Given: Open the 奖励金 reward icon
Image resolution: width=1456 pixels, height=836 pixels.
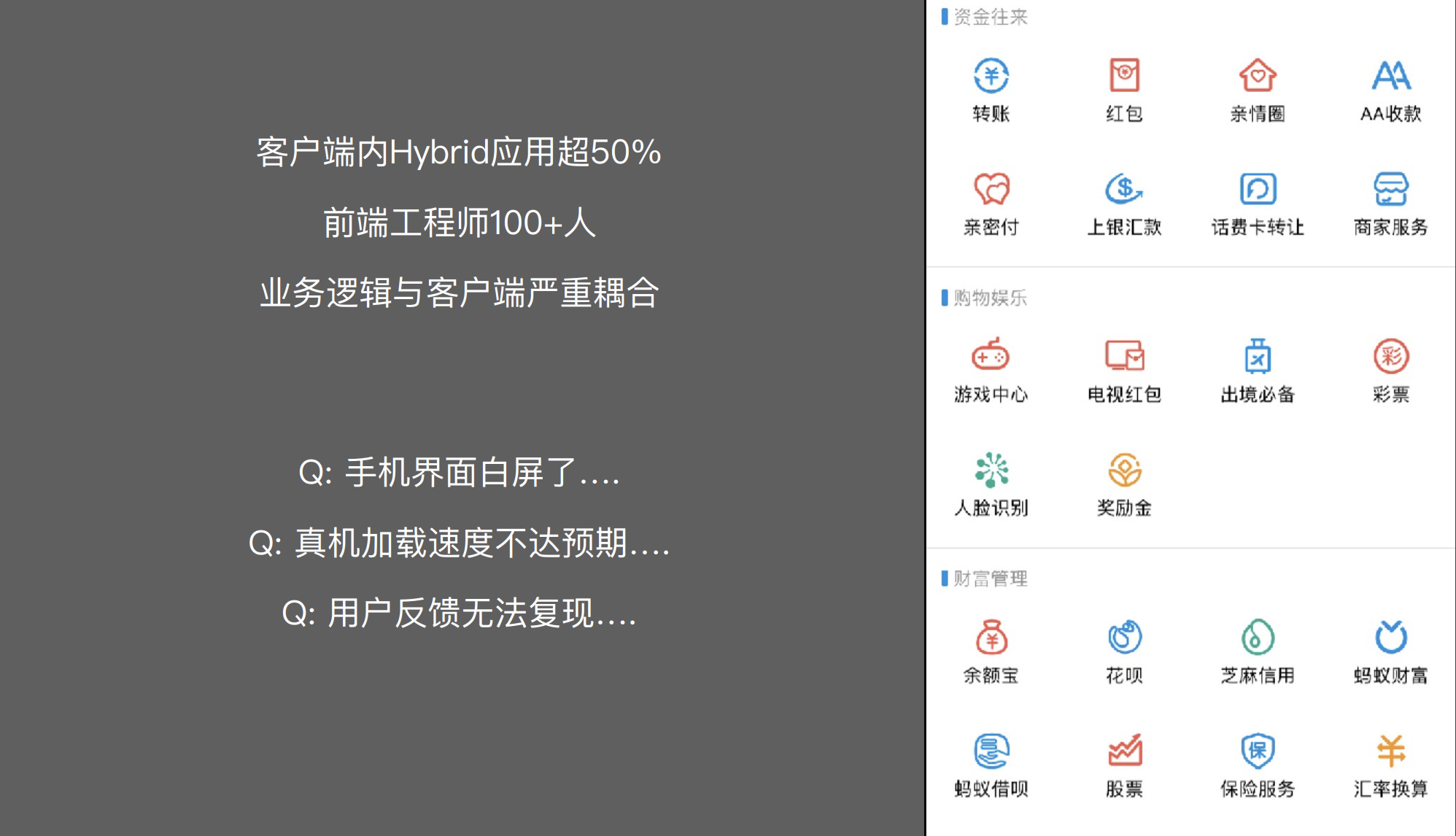Looking at the screenshot, I should [1124, 470].
